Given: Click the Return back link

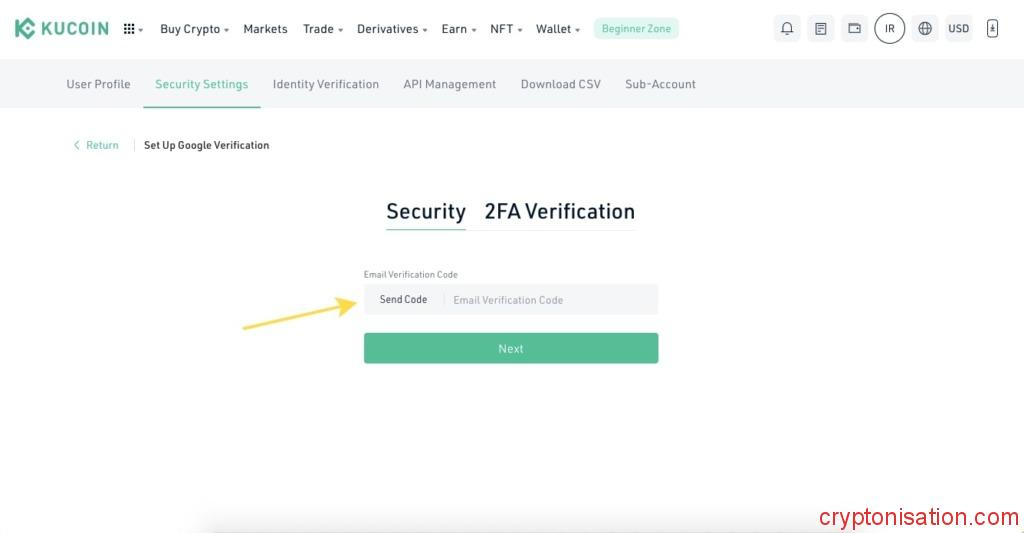Looking at the screenshot, I should pos(96,145).
